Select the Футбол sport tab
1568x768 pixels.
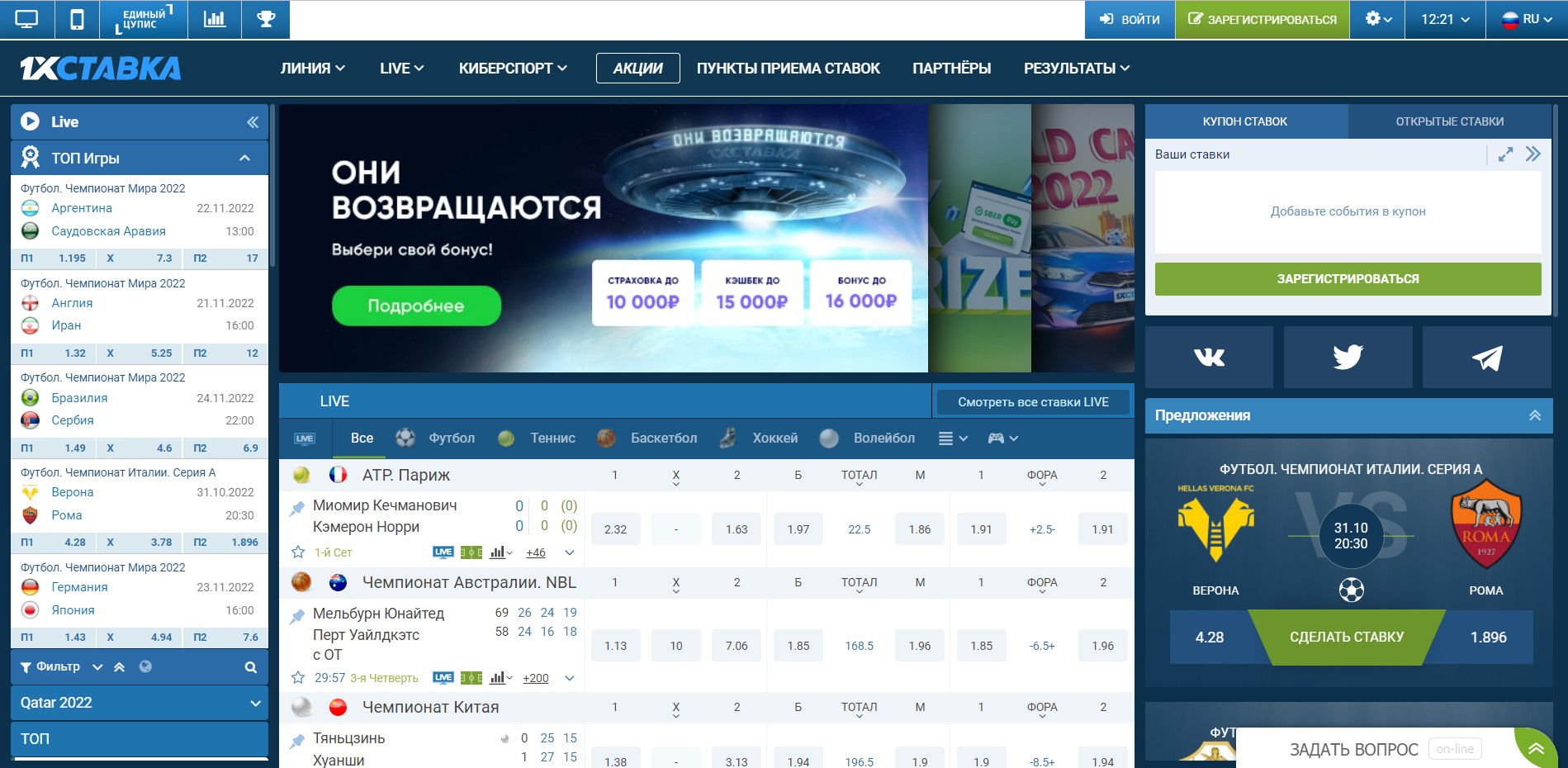(x=435, y=439)
